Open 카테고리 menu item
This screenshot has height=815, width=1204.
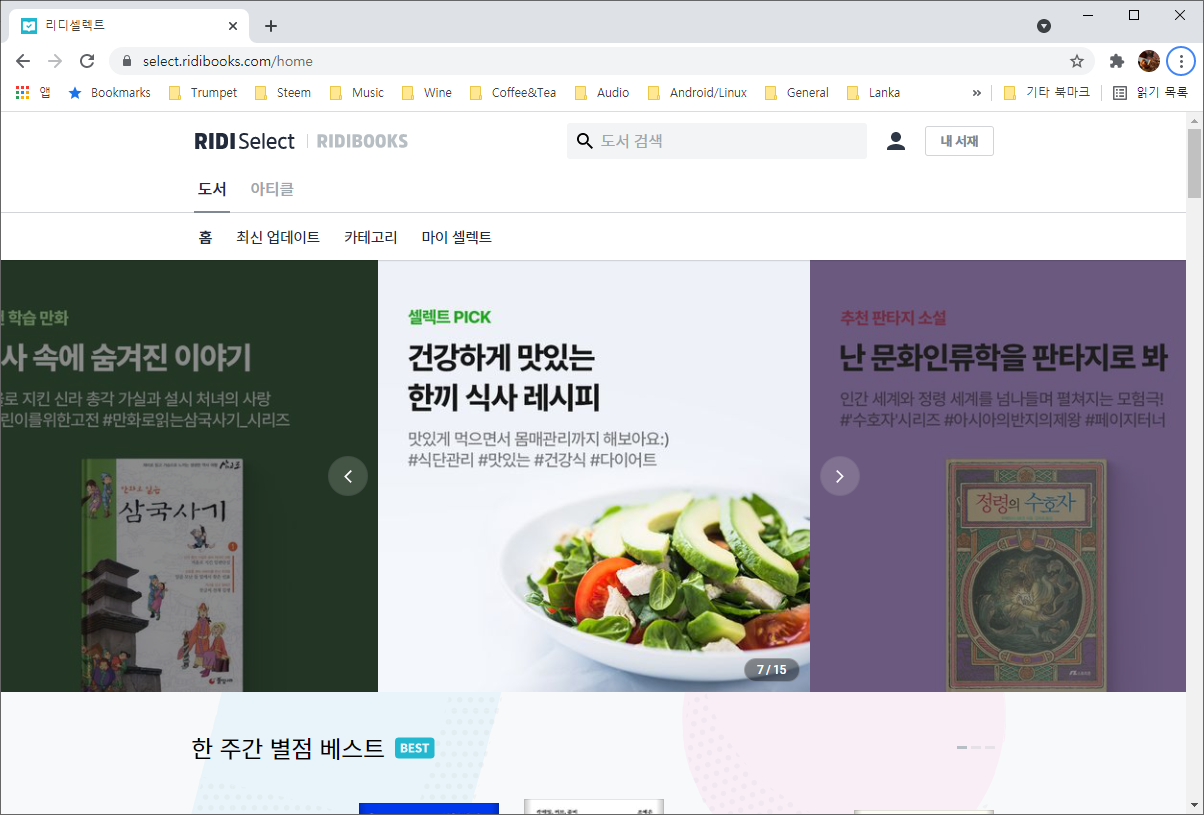371,237
